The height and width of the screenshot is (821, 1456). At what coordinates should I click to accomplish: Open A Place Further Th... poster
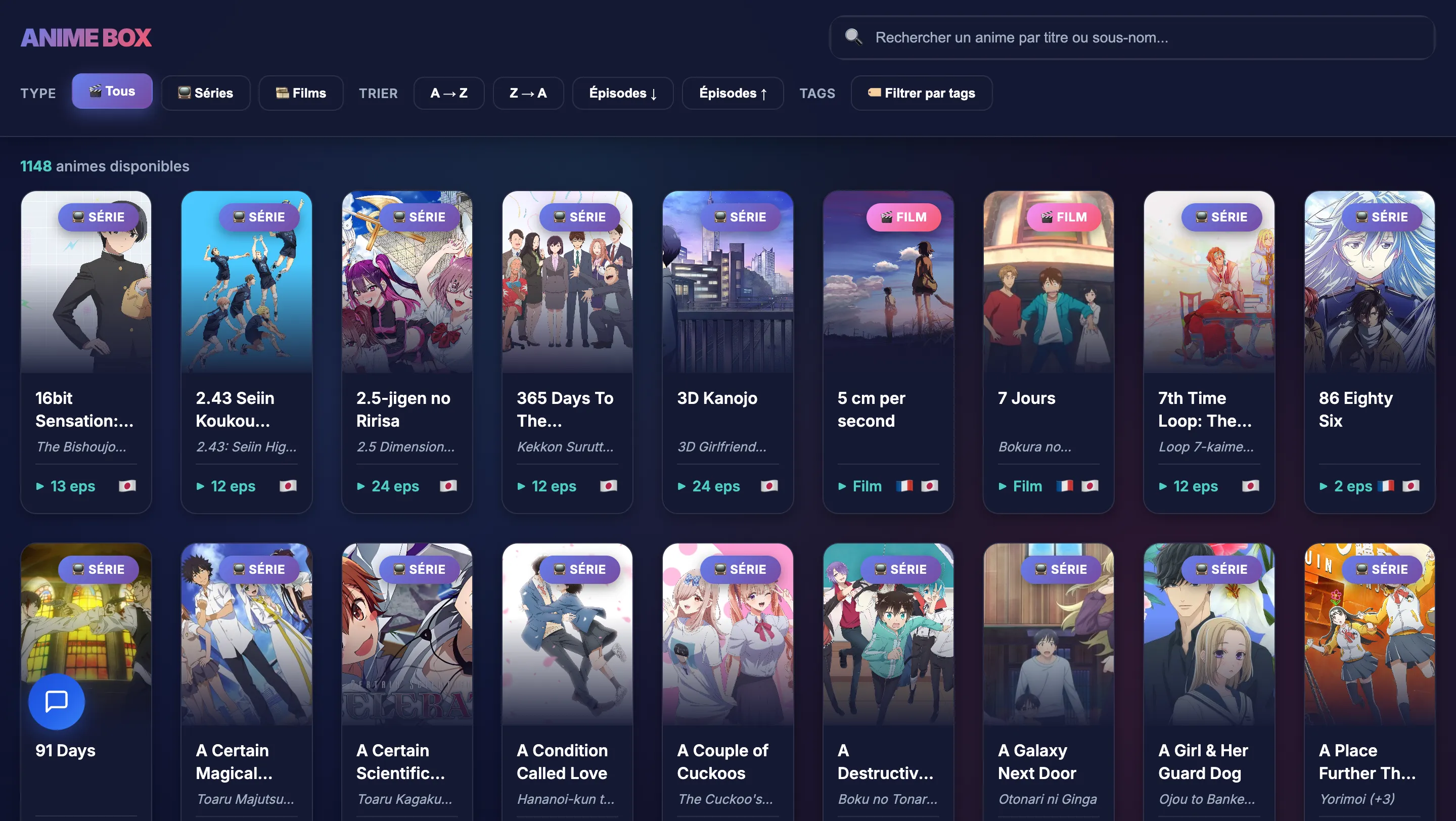pos(1370,634)
